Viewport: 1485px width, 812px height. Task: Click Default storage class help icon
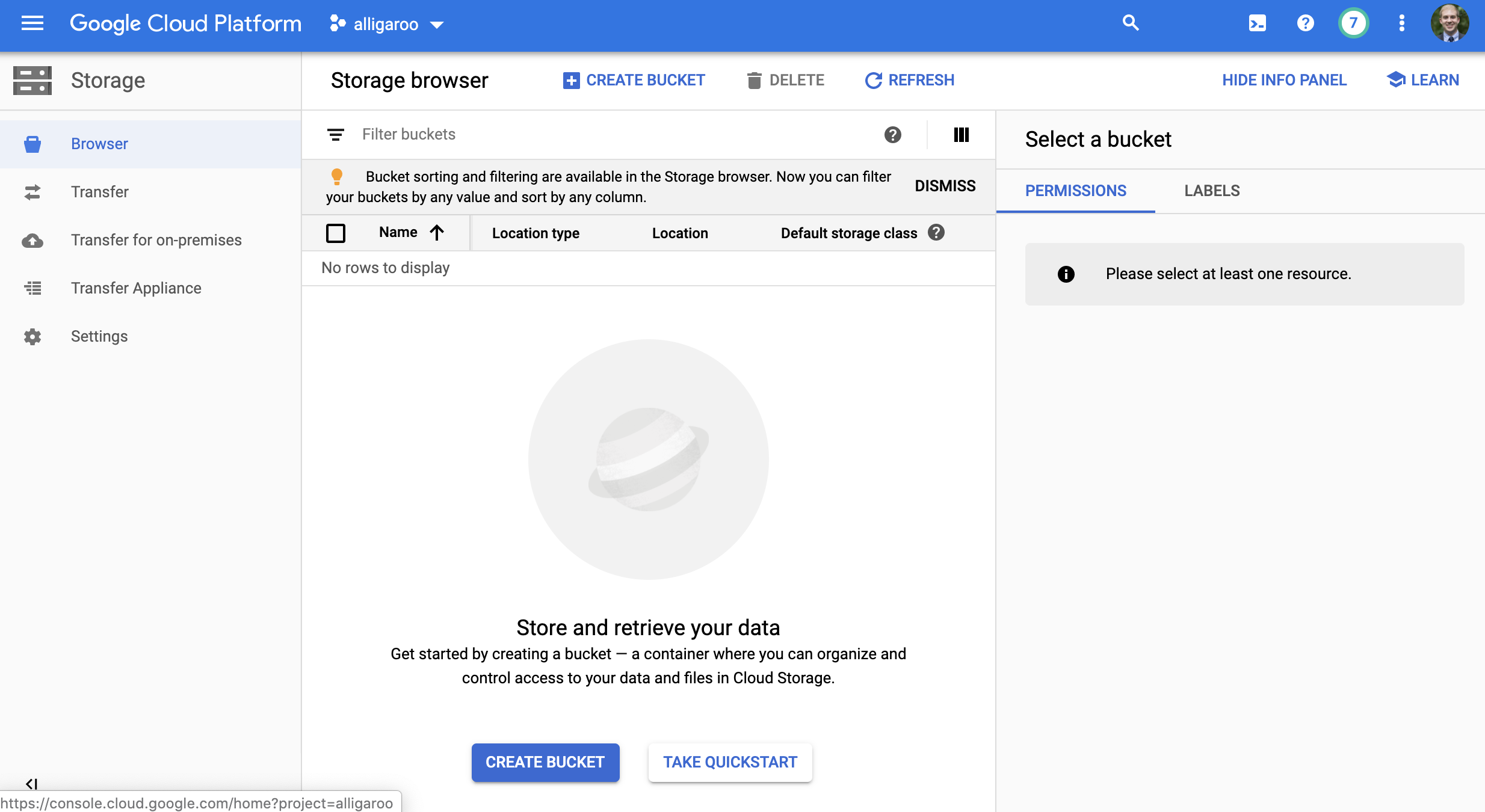click(936, 233)
